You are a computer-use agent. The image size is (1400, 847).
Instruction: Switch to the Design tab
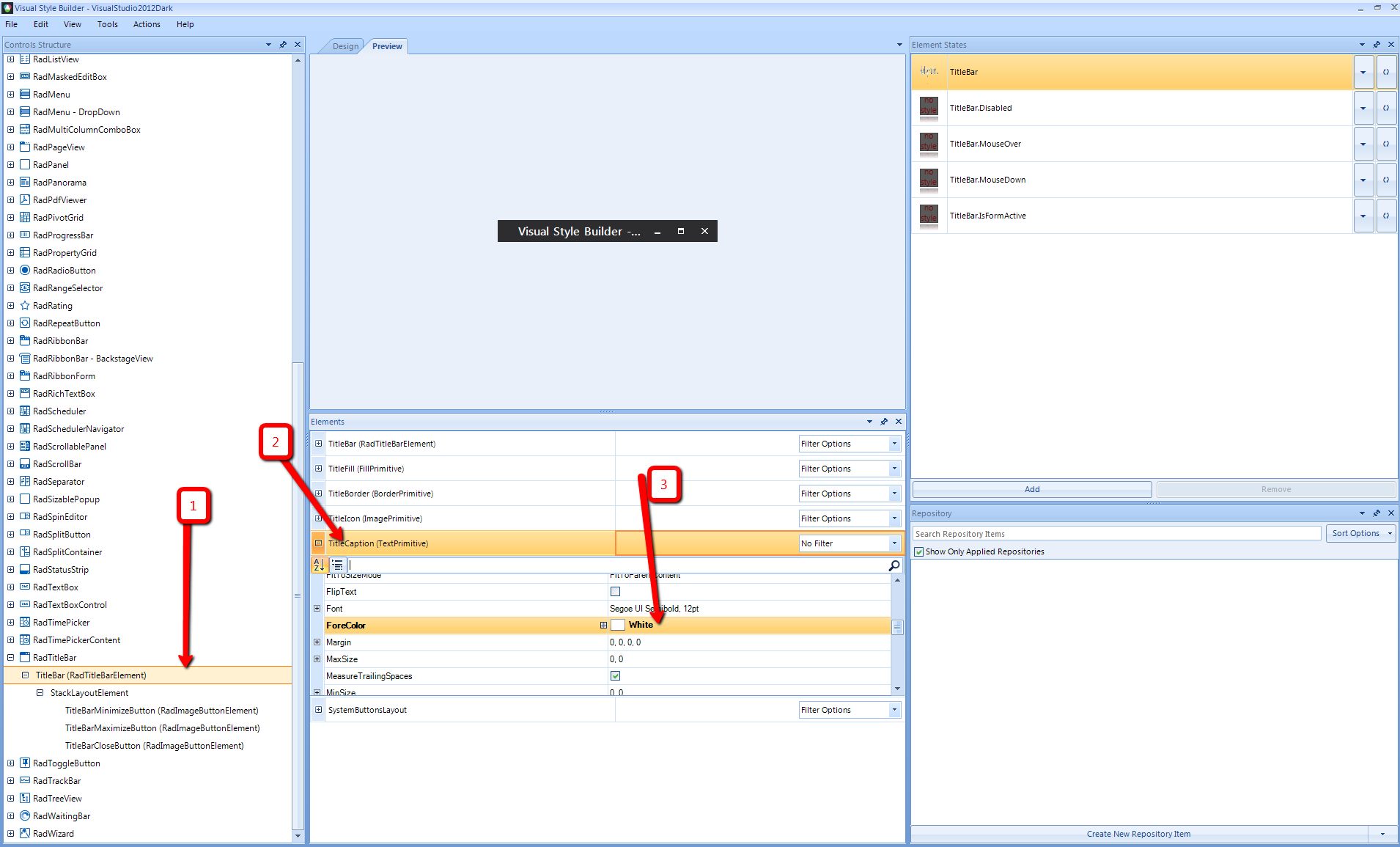point(345,46)
